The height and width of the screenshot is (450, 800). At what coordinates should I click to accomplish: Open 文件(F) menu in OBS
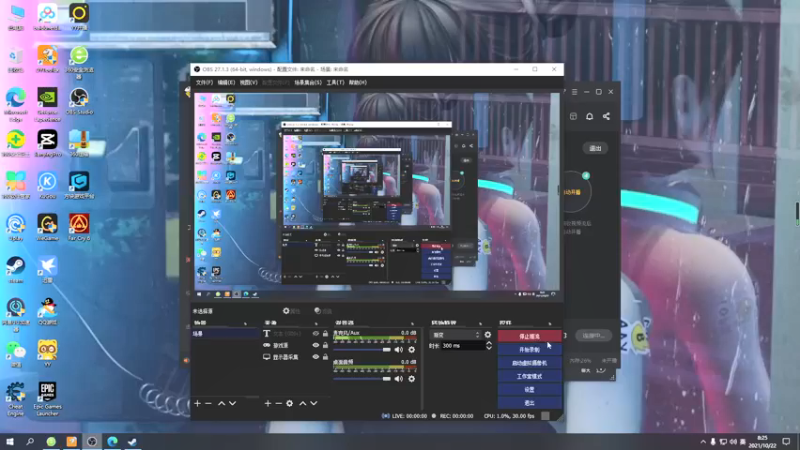click(x=204, y=83)
